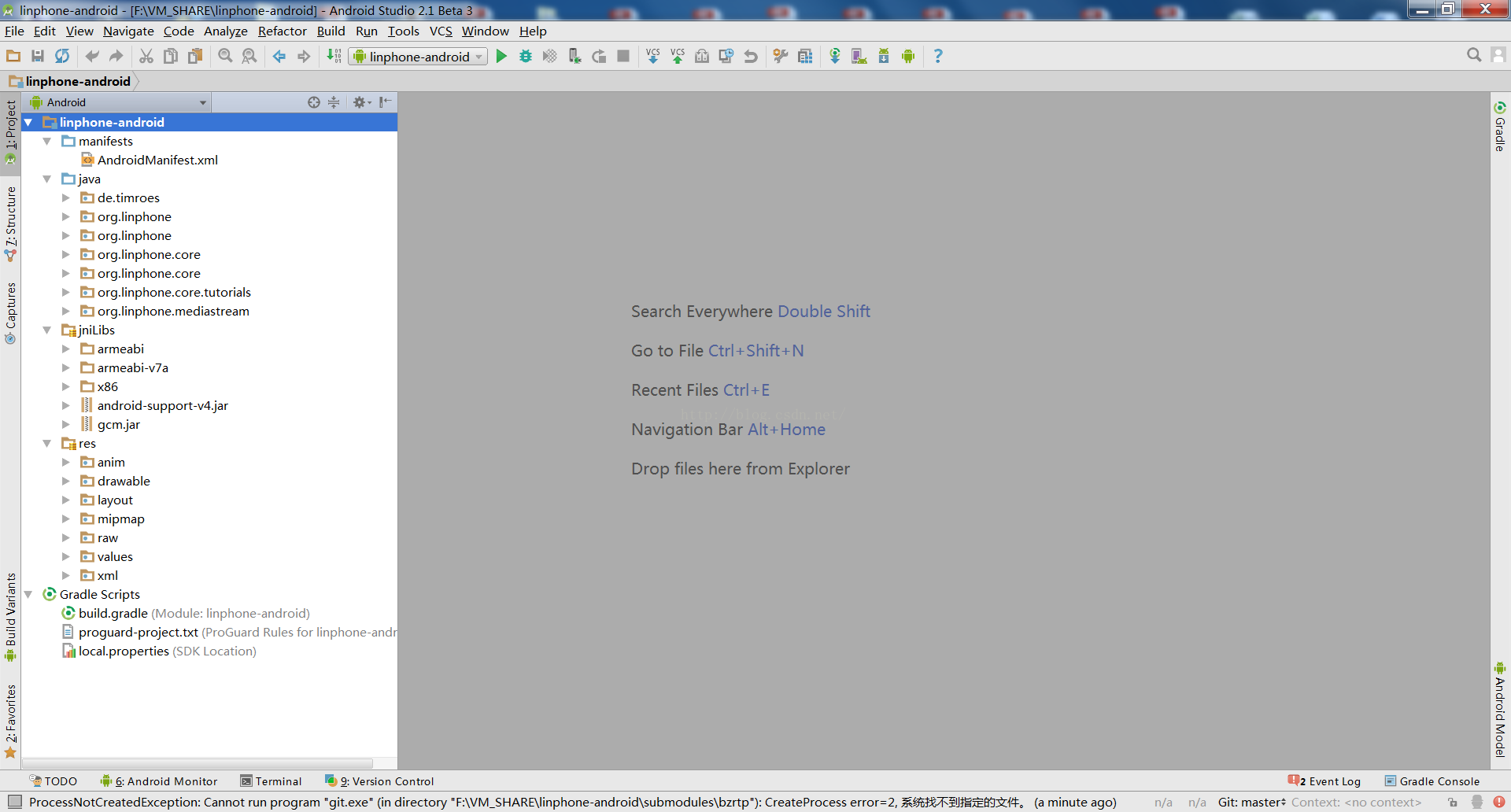Click the Cut scissors icon
1511x812 pixels.
tap(146, 56)
